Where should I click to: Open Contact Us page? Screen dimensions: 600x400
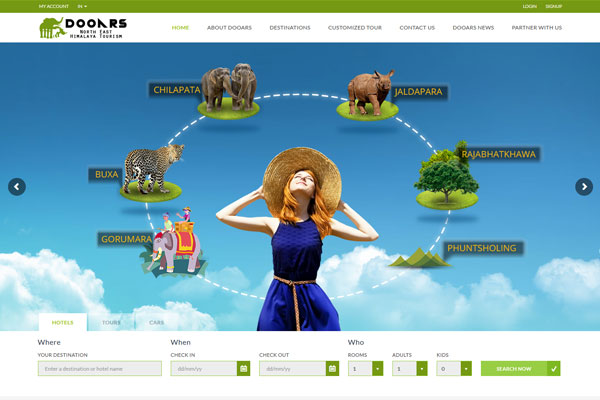pos(417,28)
